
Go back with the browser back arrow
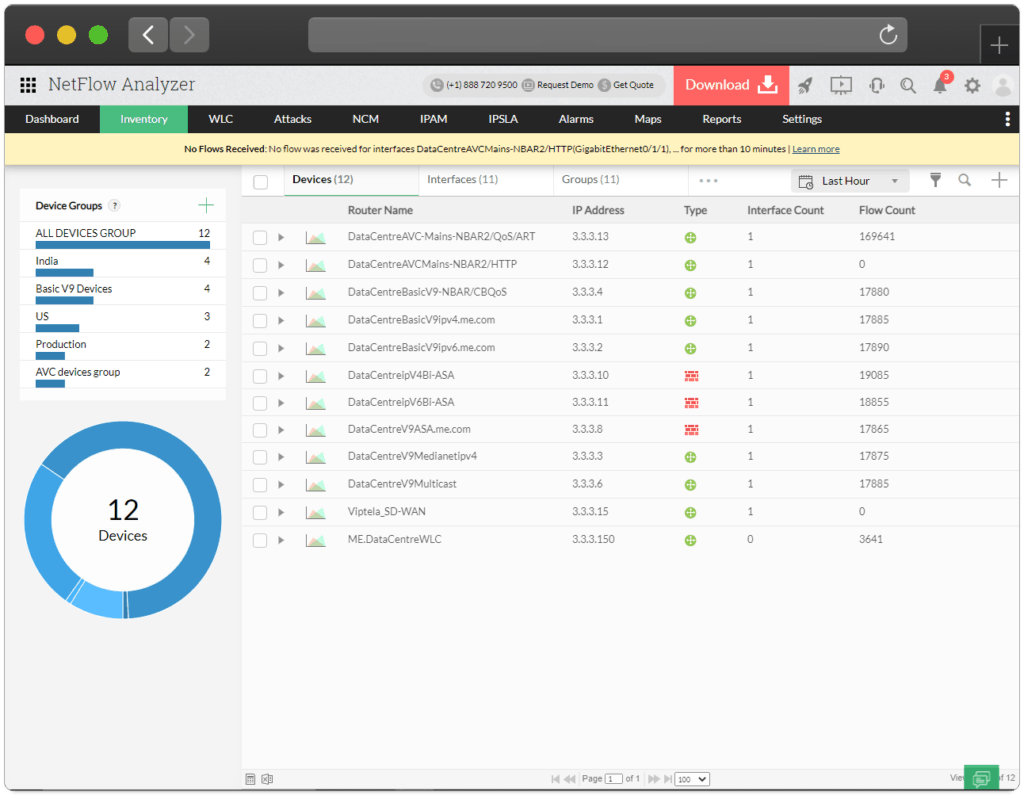click(148, 35)
